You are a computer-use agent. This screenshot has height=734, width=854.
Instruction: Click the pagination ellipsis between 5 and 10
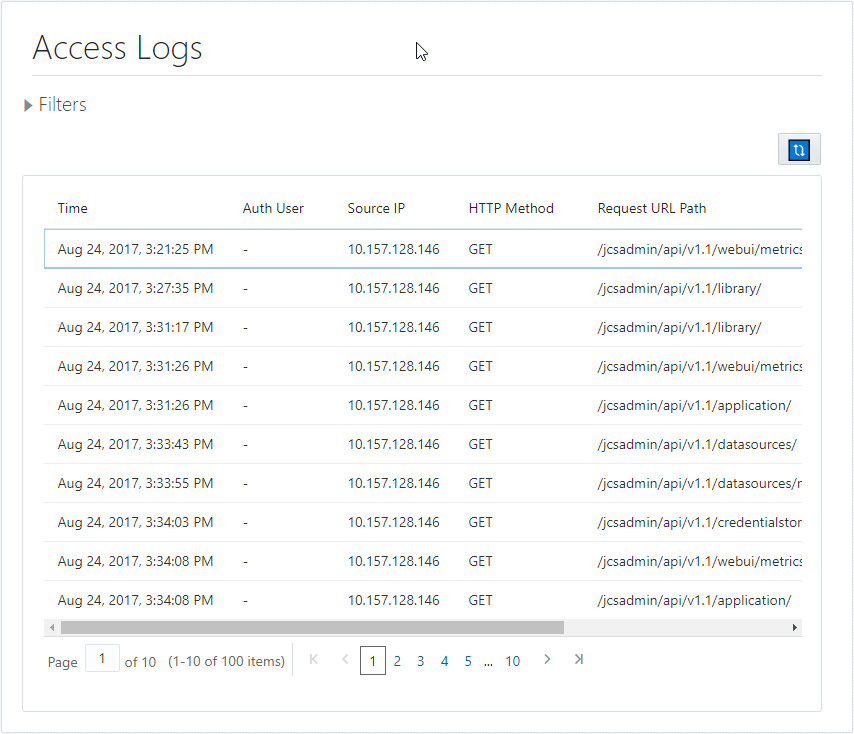click(x=489, y=661)
